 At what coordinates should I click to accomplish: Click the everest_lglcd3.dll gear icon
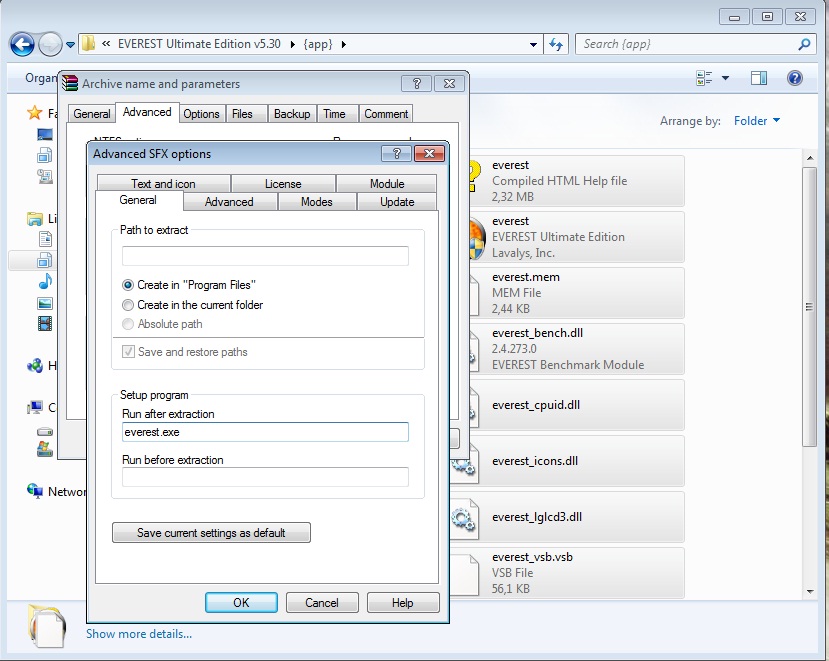(x=463, y=518)
